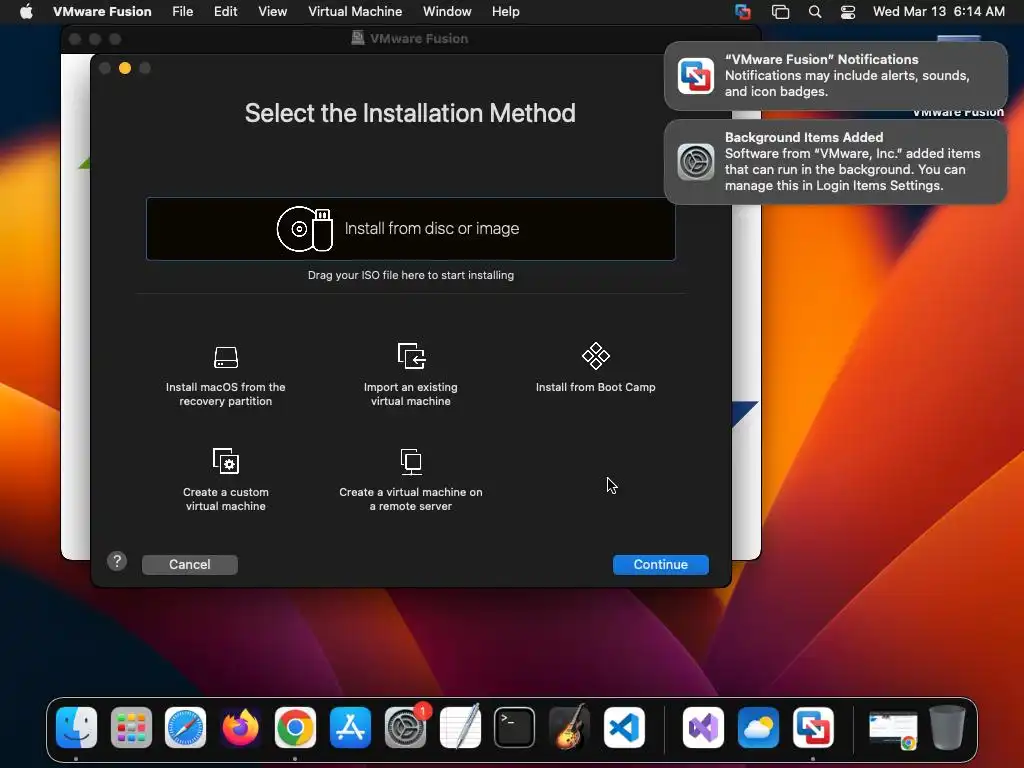Open the Apple menu
Image resolution: width=1024 pixels, height=768 pixels.
click(x=26, y=11)
